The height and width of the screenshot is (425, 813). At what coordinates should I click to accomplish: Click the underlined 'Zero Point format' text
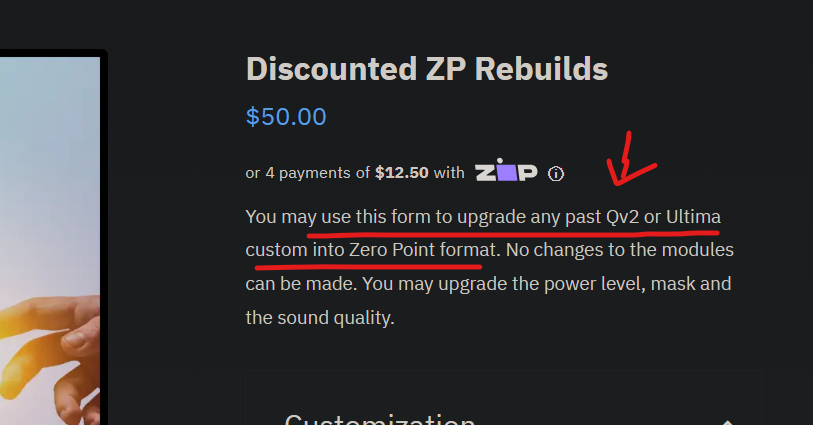pyautogui.click(x=423, y=250)
